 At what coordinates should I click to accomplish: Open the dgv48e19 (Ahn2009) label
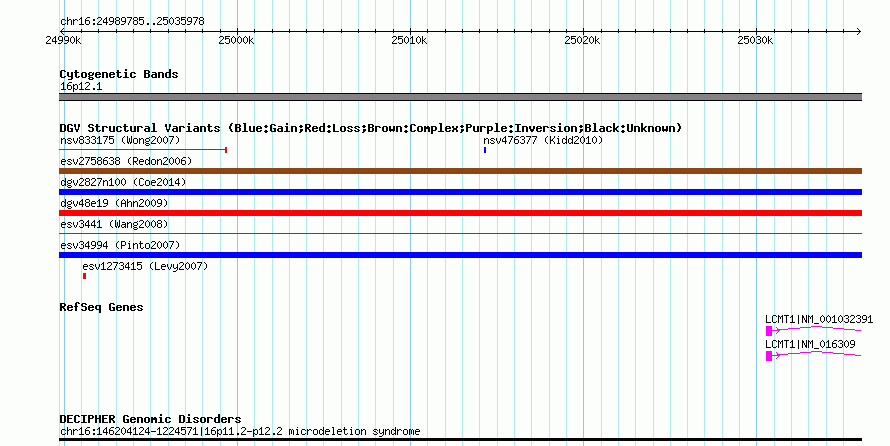pos(114,203)
